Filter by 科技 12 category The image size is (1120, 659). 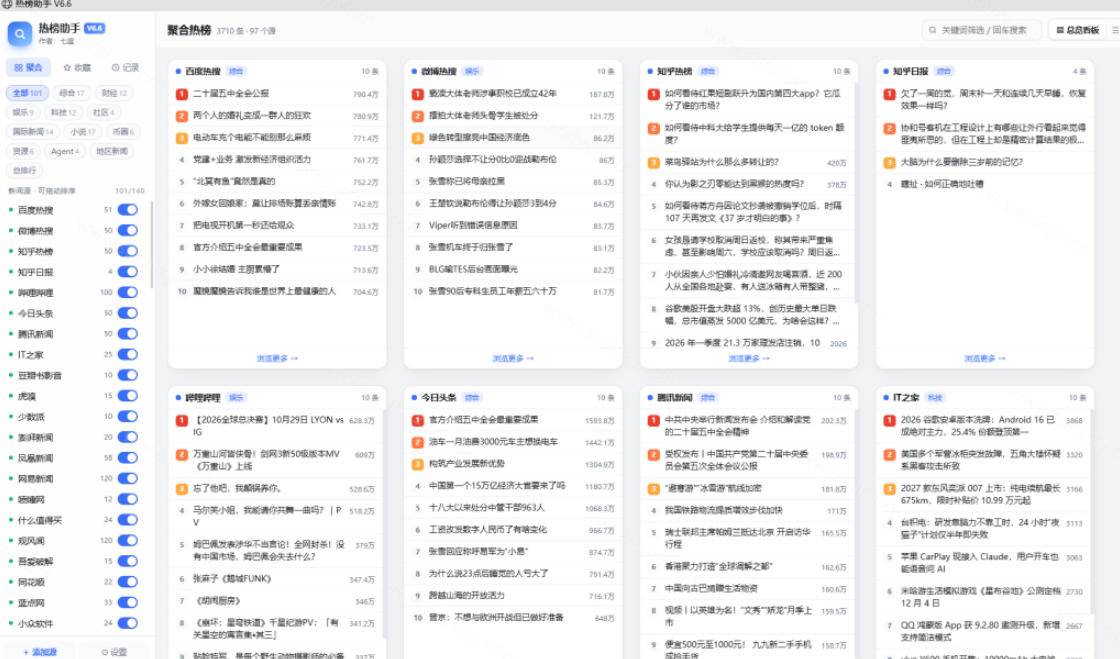(63, 112)
